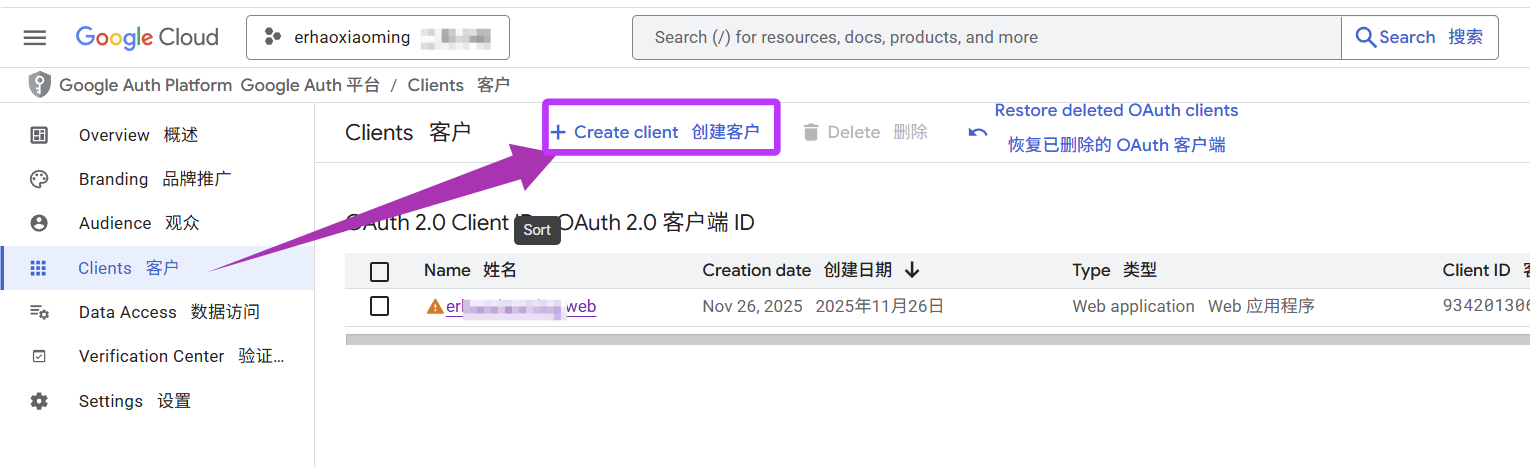Open the hamburger navigation menu
Image resolution: width=1530 pixels, height=467 pixels.
tap(35, 38)
